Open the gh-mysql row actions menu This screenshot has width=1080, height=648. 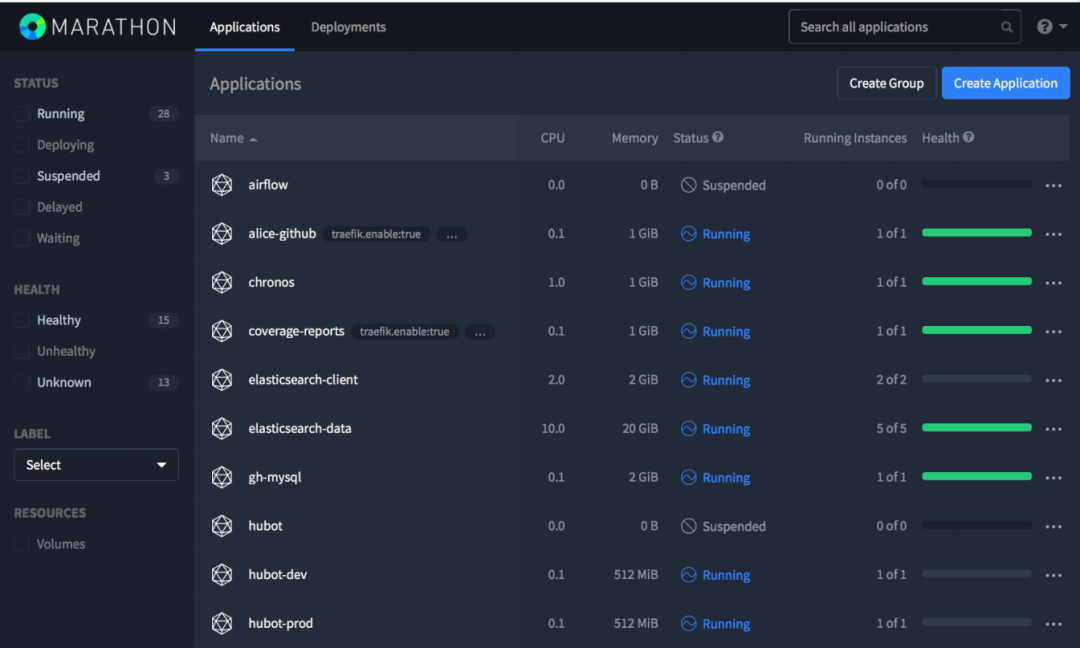[1053, 478]
